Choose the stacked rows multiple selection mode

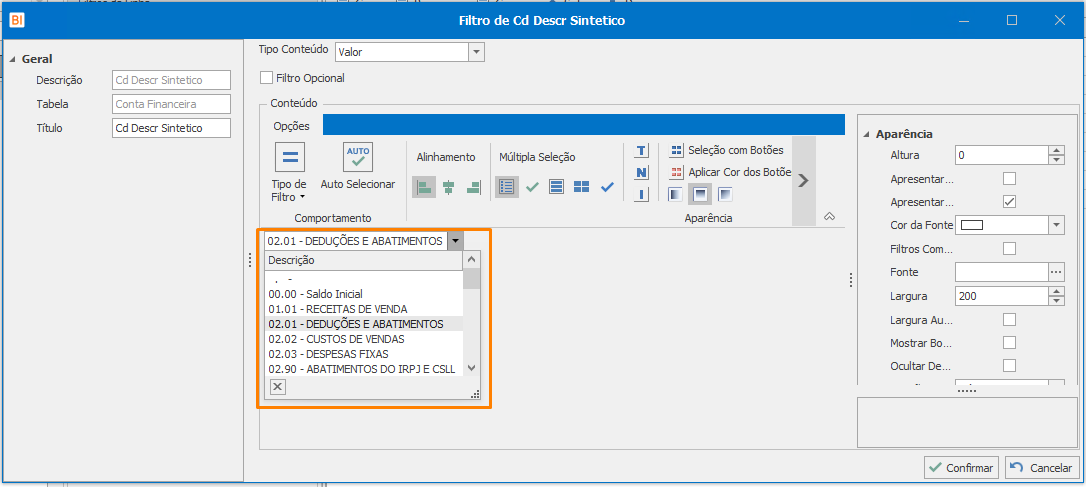click(556, 187)
